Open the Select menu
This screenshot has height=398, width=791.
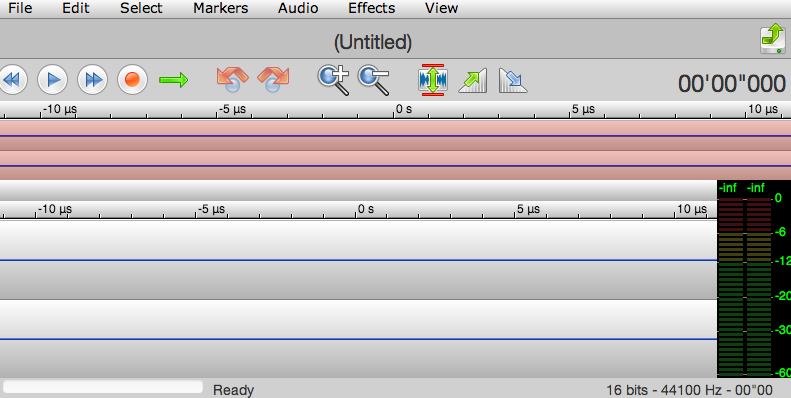tap(141, 8)
